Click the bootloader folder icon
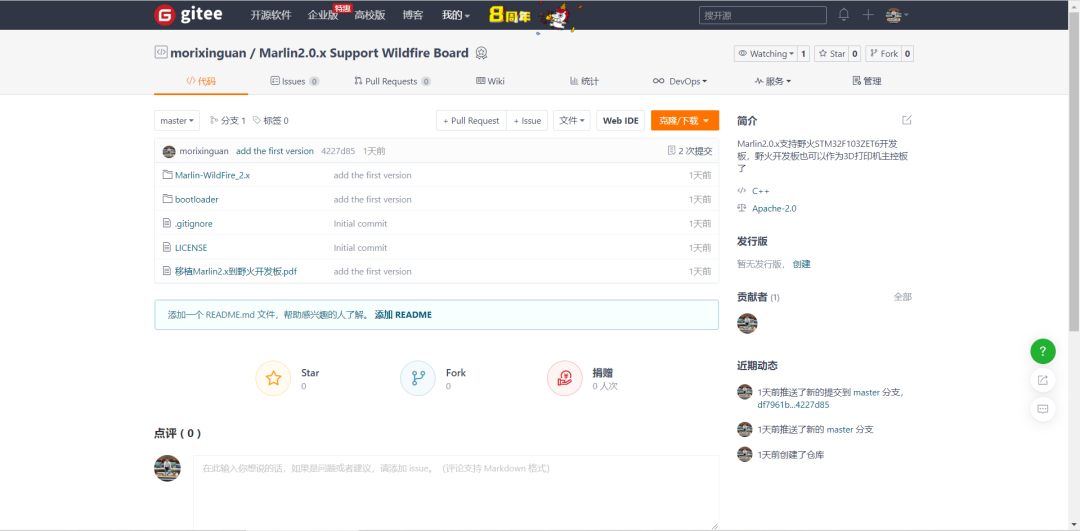 pyautogui.click(x=167, y=199)
